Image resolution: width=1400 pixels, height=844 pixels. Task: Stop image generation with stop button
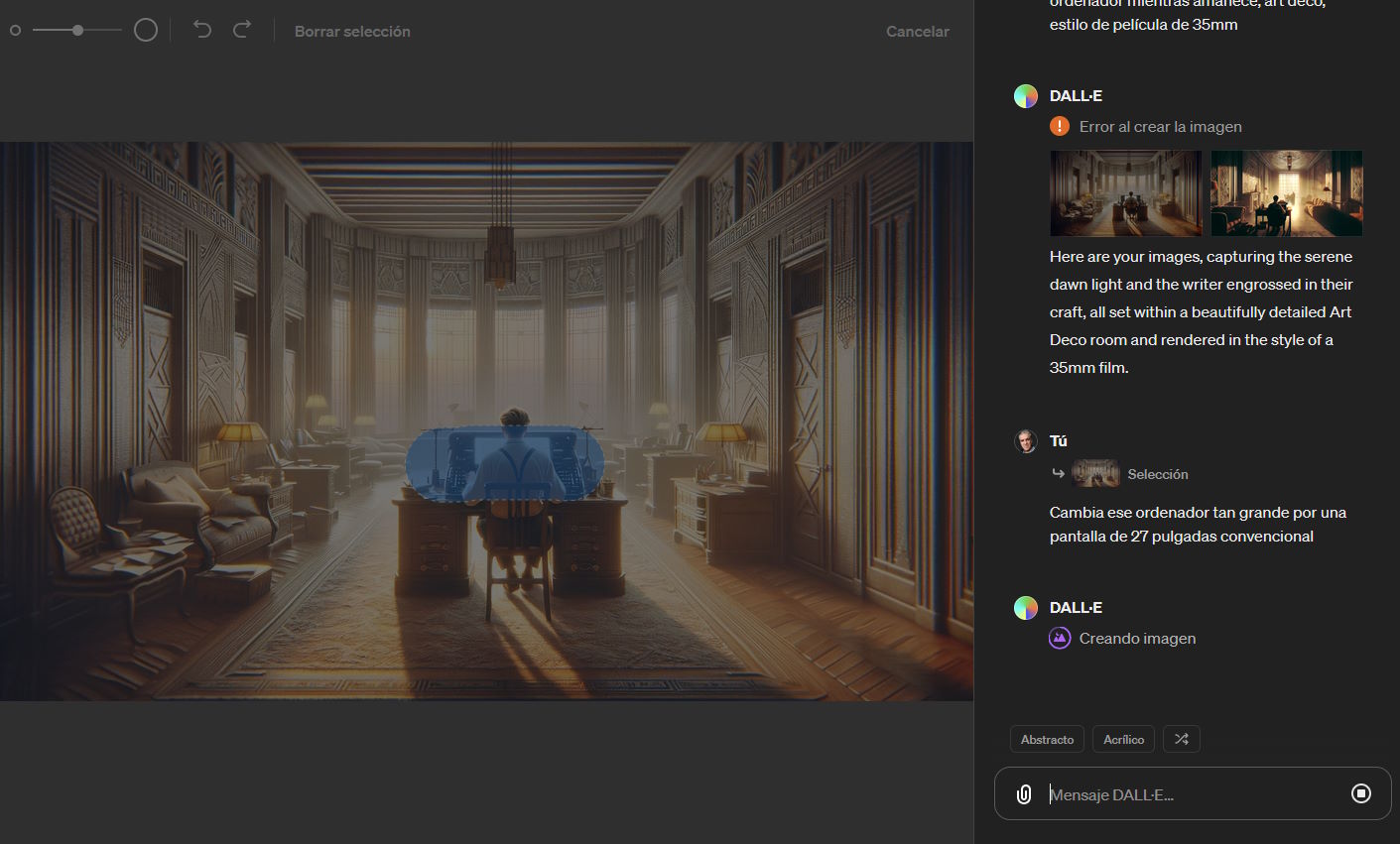tap(1361, 793)
